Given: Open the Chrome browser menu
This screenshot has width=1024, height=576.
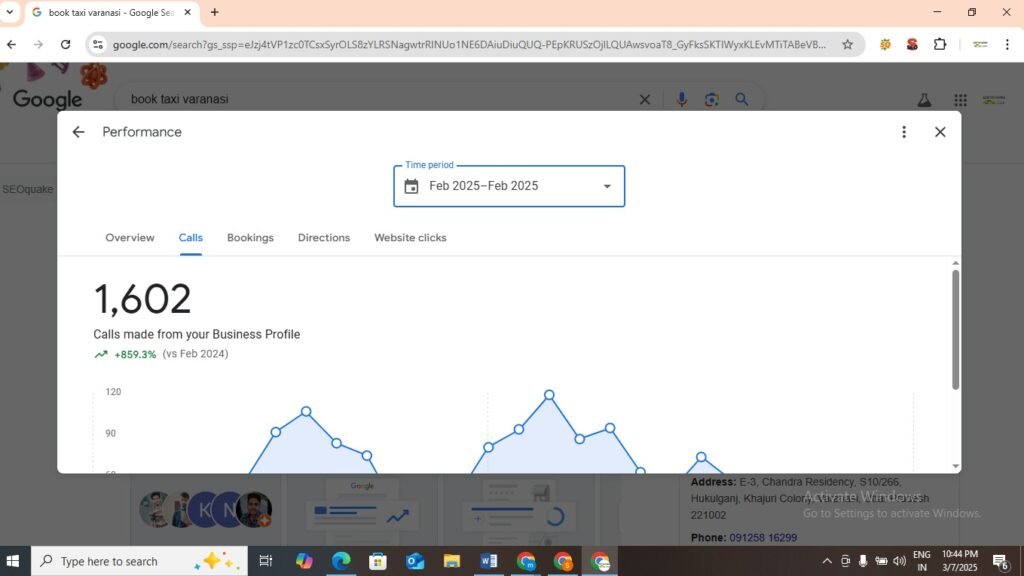Looking at the screenshot, I should tap(1008, 44).
